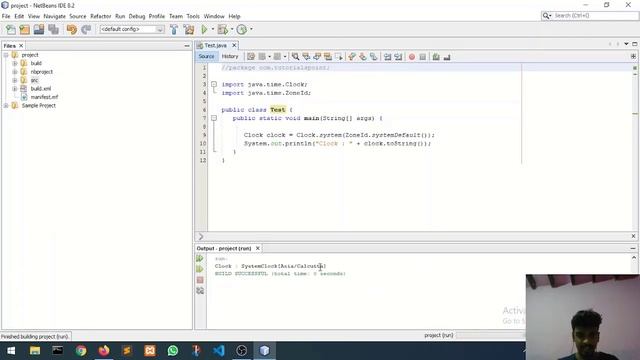Click the red Stop icon in Output

pos(200,280)
